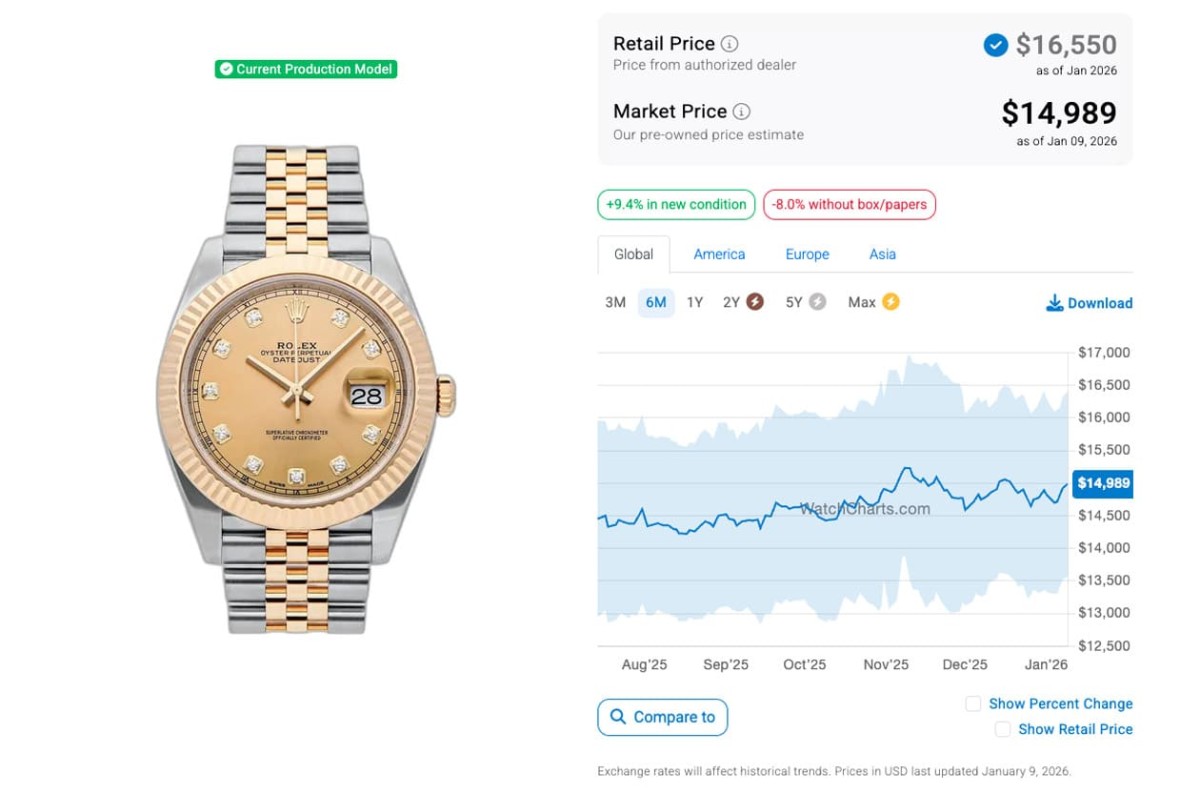Select the 6M time range
The height and width of the screenshot is (794, 1200).
pos(656,302)
